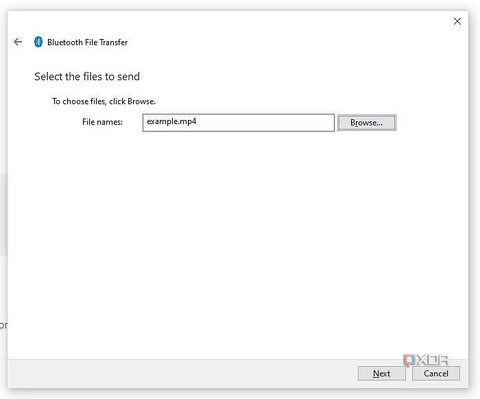Click the File names input field
This screenshot has height=399, width=480.
click(x=238, y=123)
